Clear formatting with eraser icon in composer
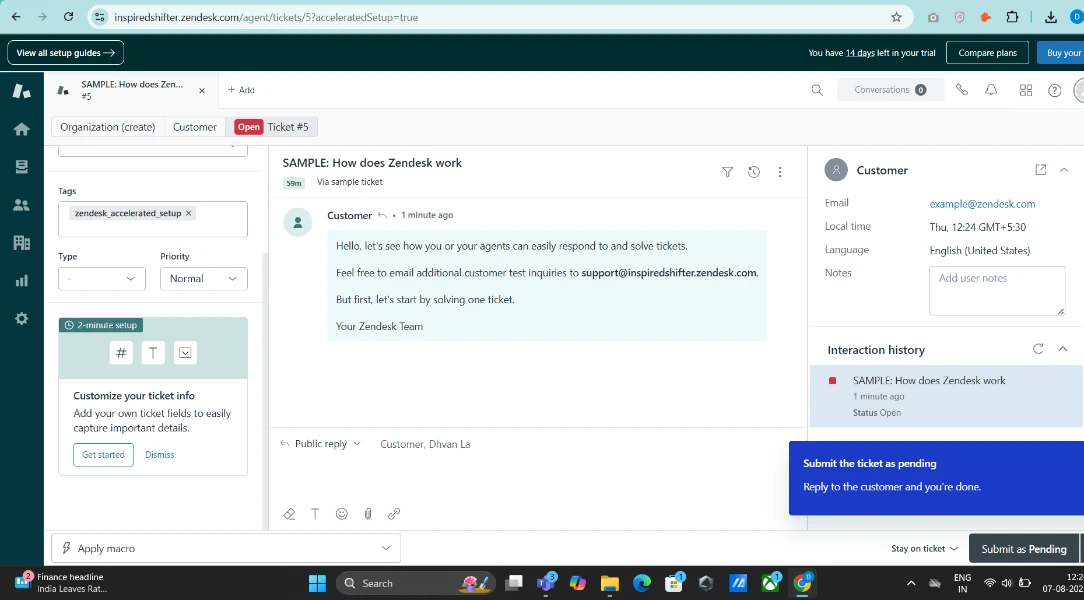This screenshot has width=1084, height=600. point(290,514)
